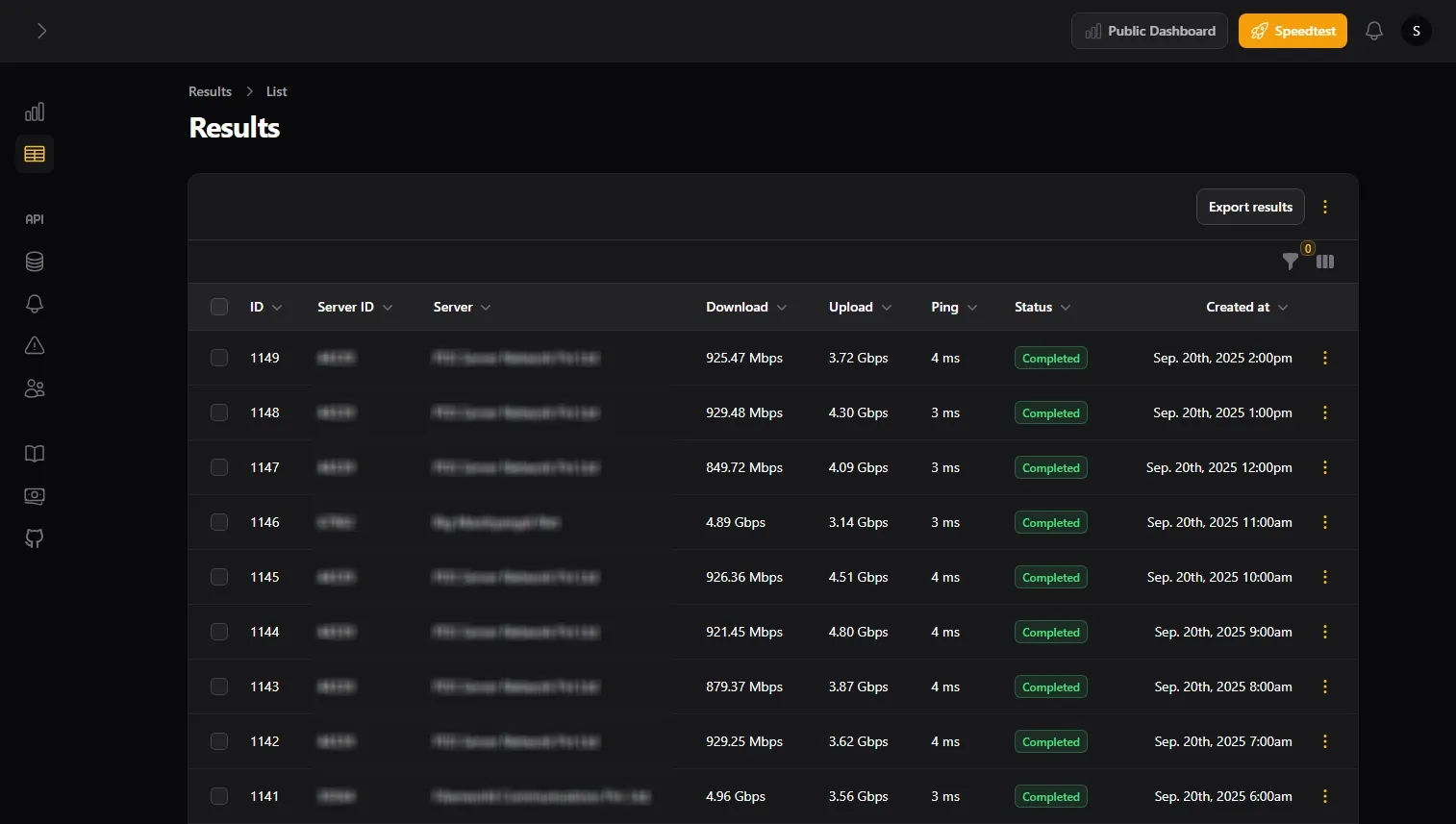Open the Results table icon in sidebar
This screenshot has width=1456, height=824.
pyautogui.click(x=35, y=154)
